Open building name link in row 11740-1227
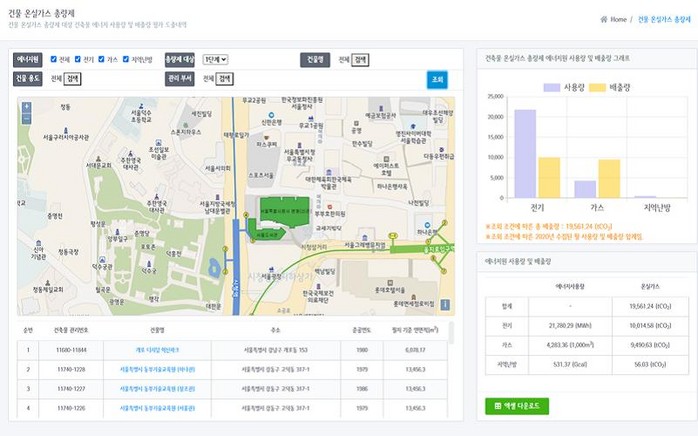Image resolution: width=698 pixels, height=436 pixels. pyautogui.click(x=157, y=389)
